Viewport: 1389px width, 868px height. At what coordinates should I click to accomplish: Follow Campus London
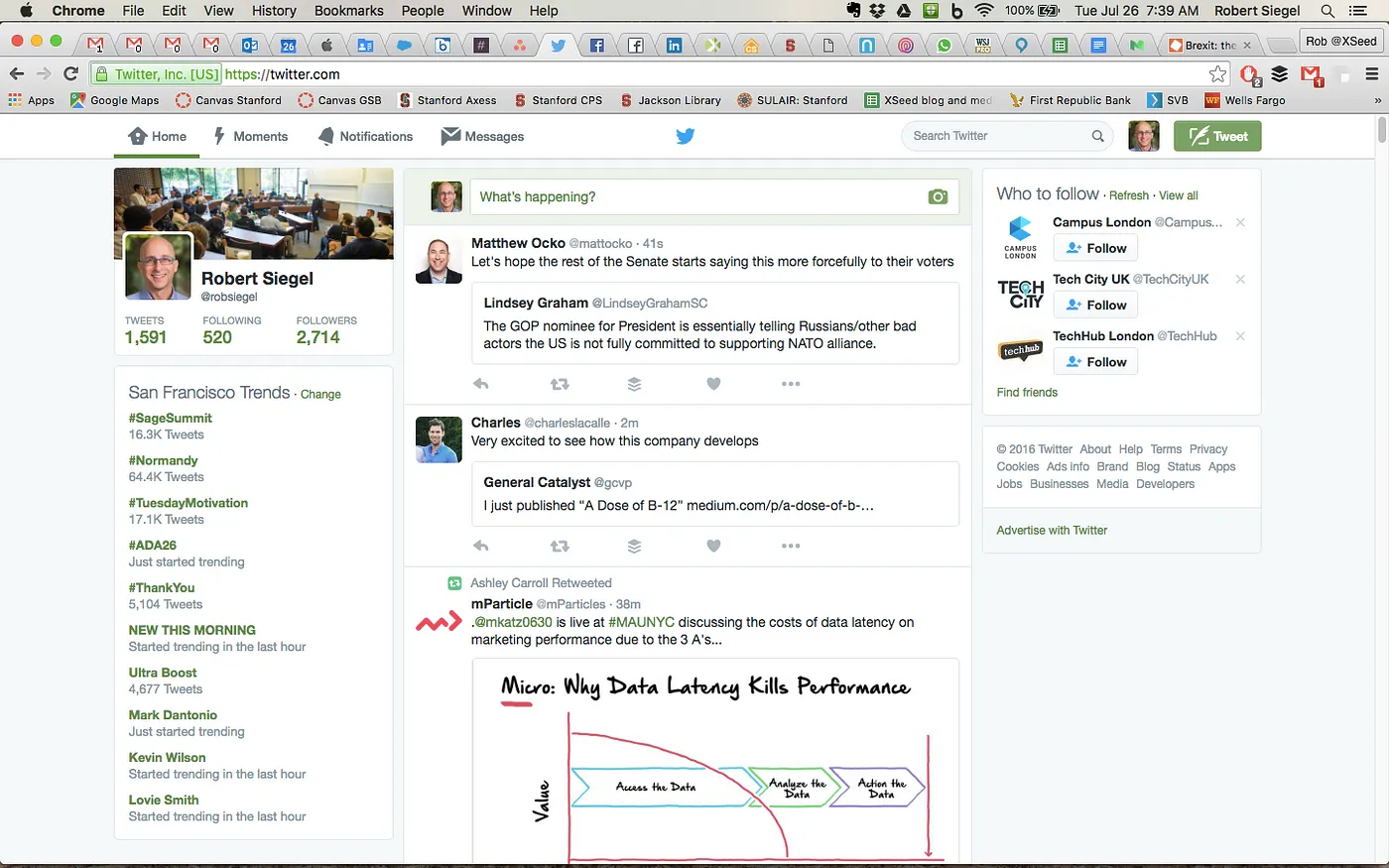point(1095,248)
